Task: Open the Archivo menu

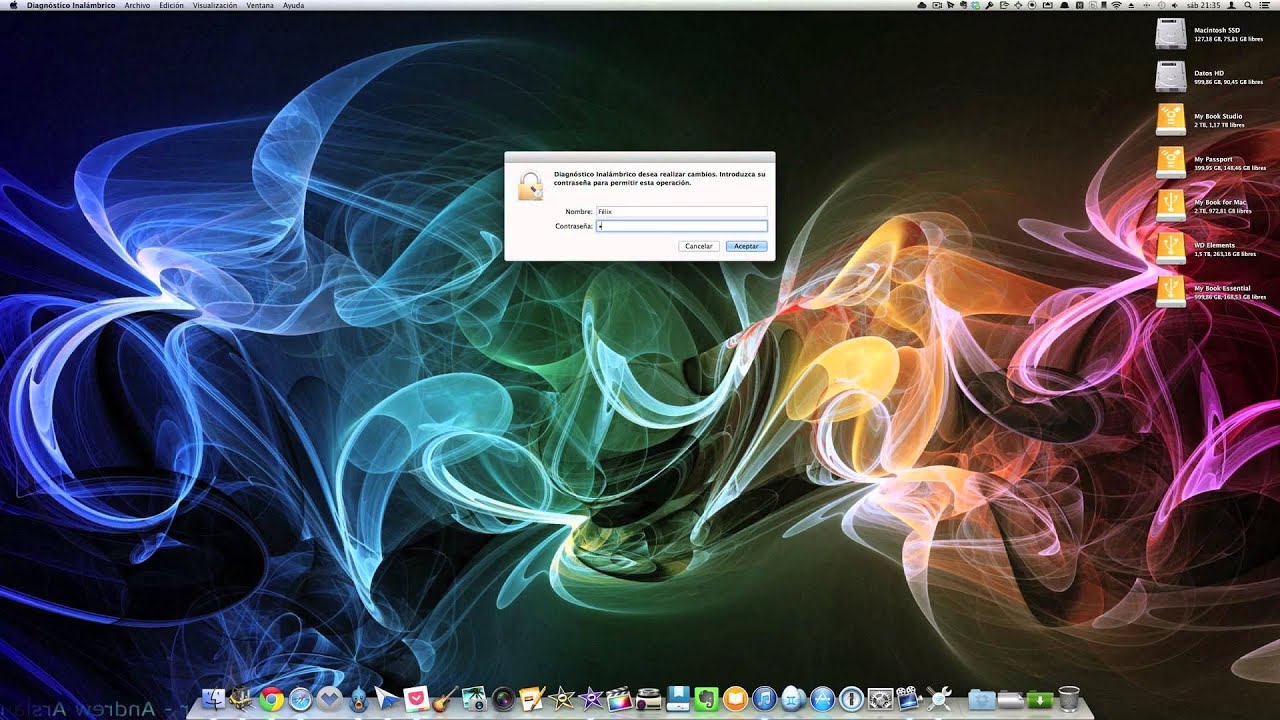Action: point(137,5)
